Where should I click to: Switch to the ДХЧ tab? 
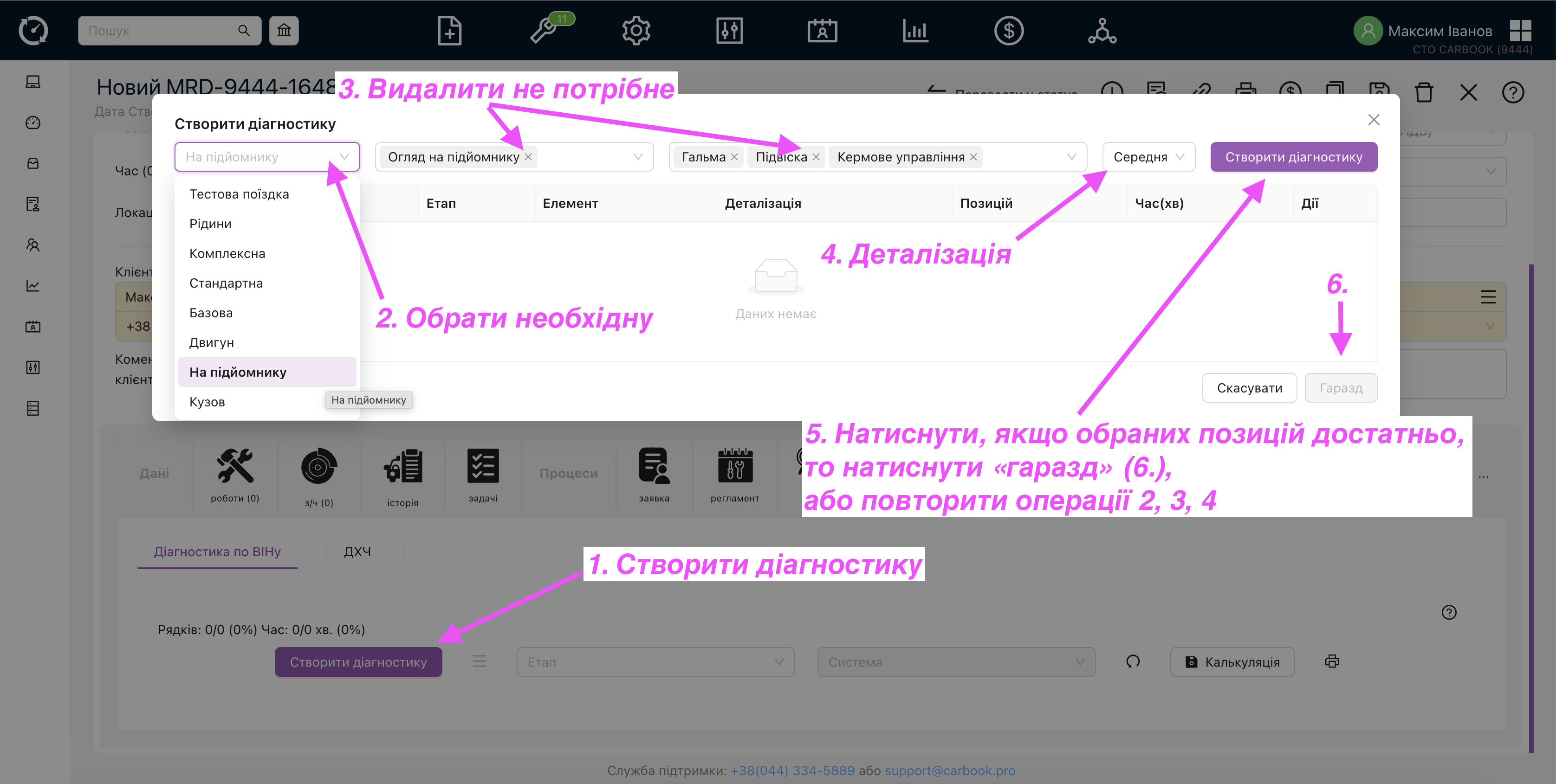(x=357, y=552)
